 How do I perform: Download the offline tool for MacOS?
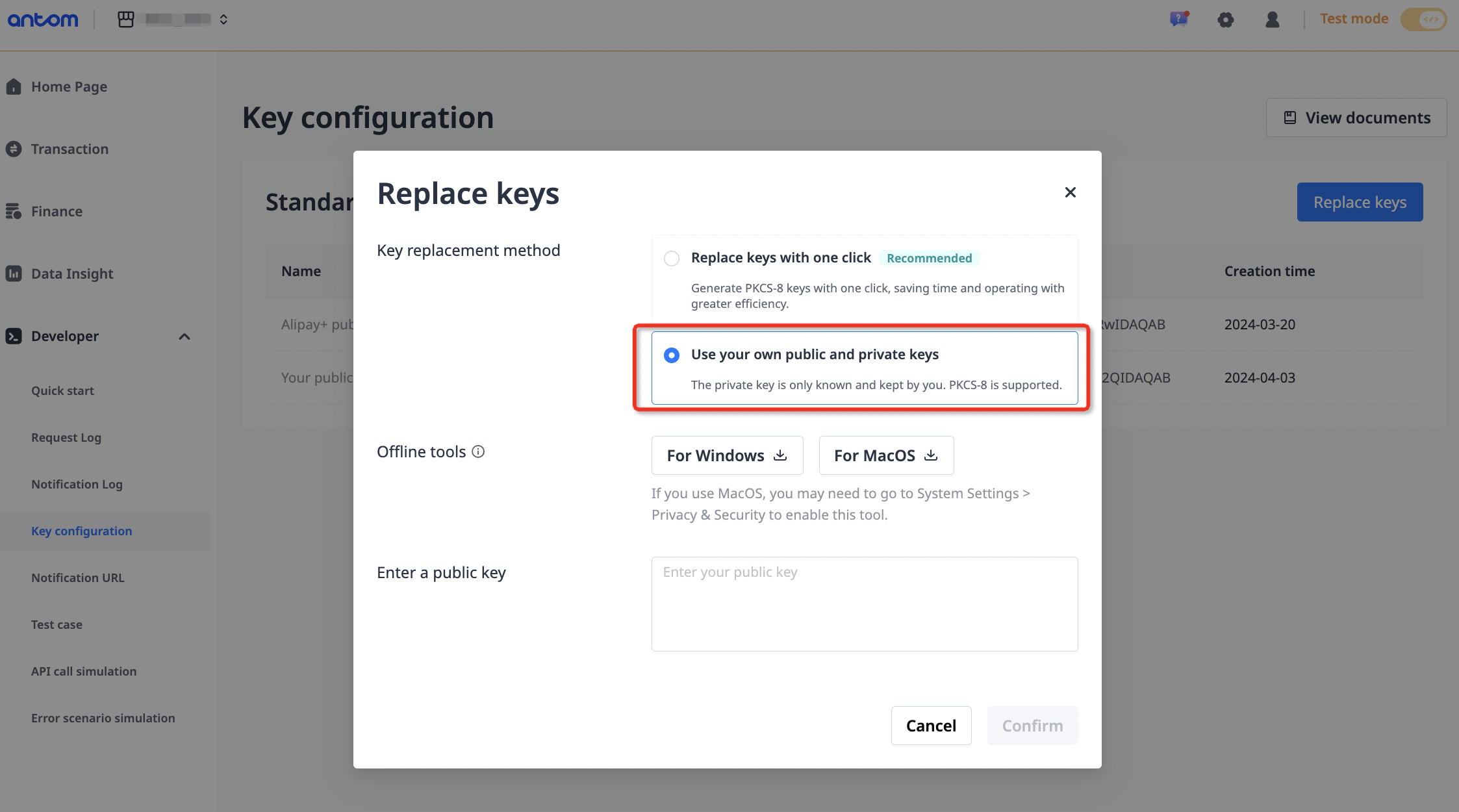click(886, 455)
